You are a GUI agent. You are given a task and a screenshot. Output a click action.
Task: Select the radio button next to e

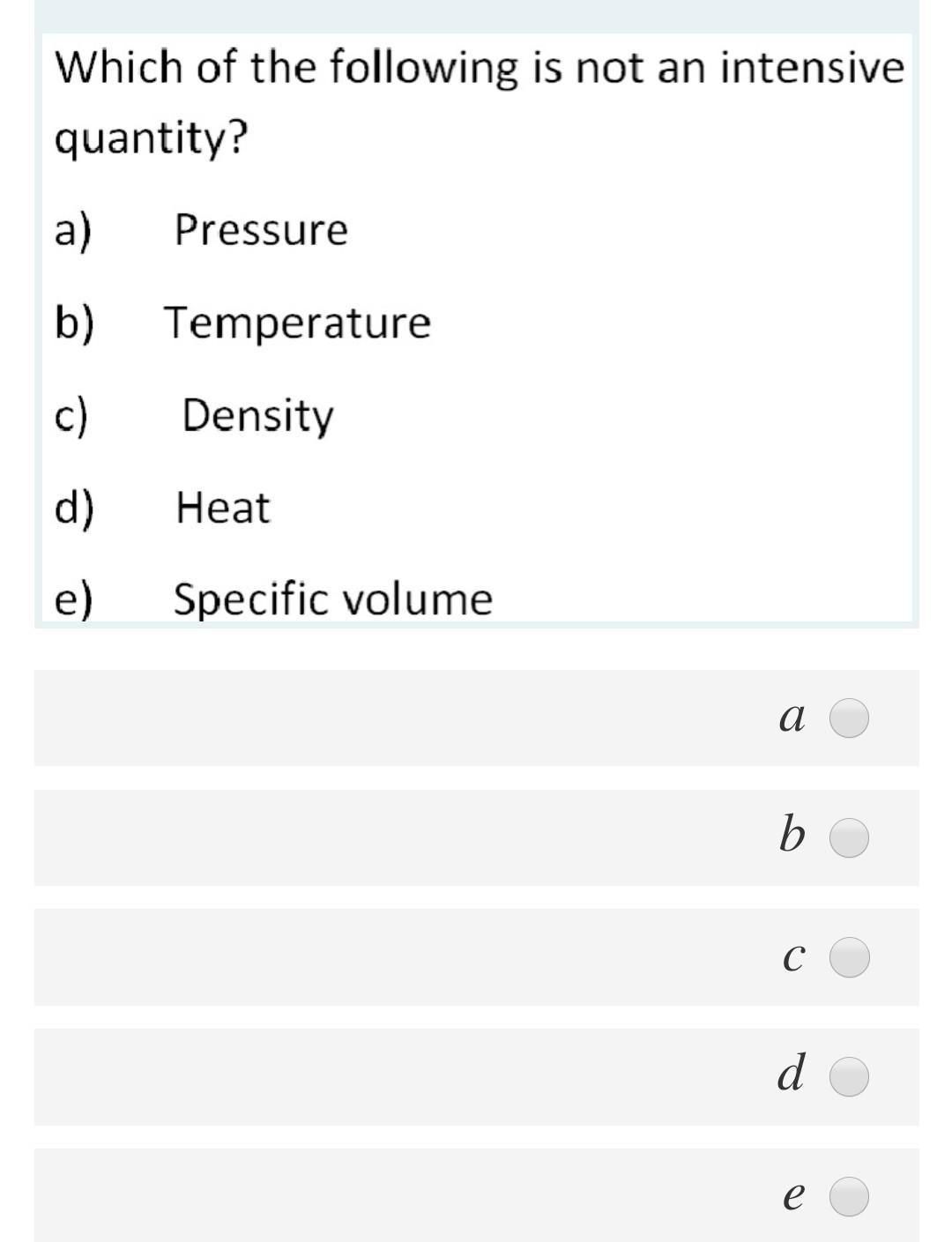pyautogui.click(x=849, y=1197)
